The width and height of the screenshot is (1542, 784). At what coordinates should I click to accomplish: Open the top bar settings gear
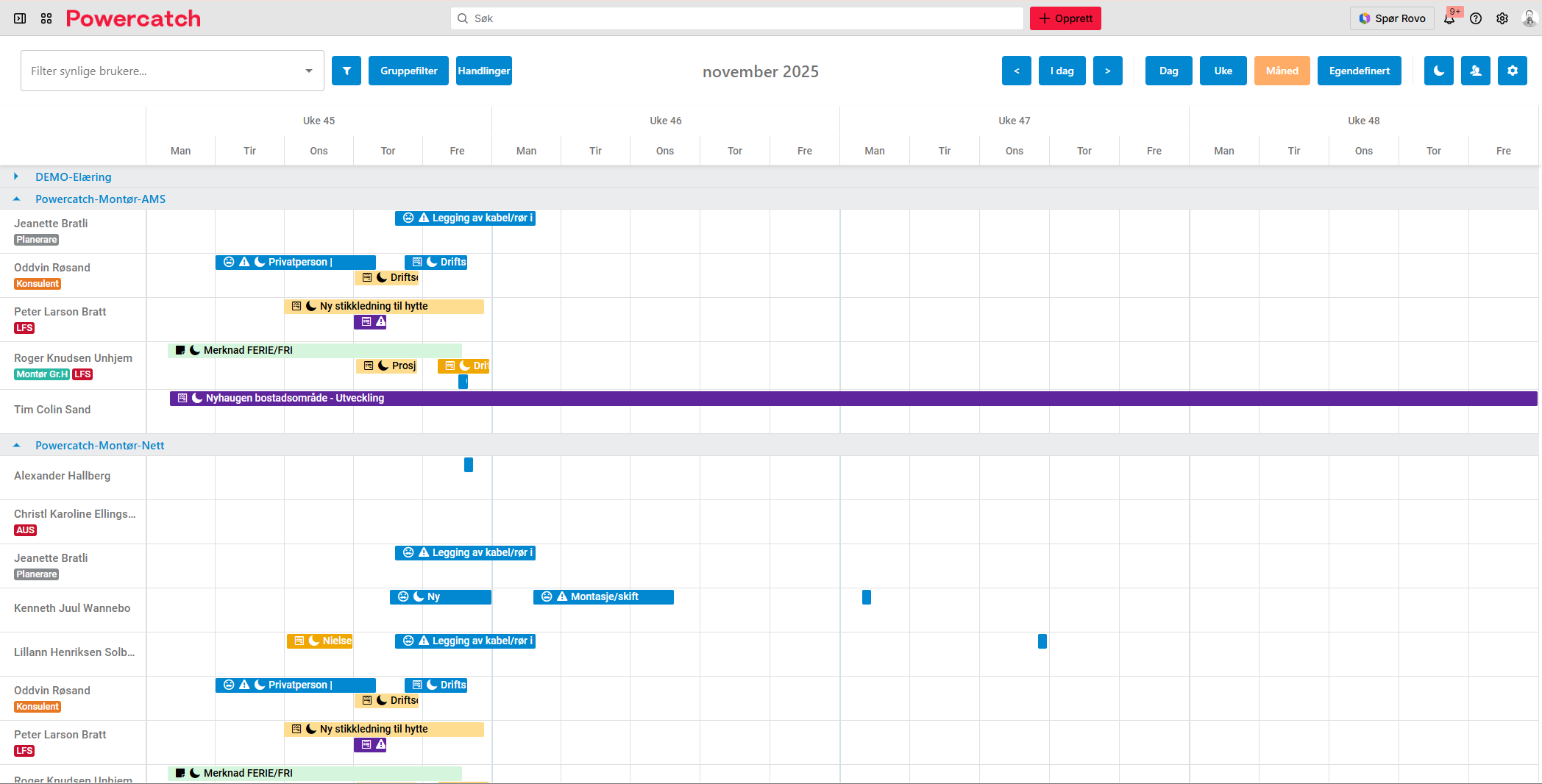1502,19
